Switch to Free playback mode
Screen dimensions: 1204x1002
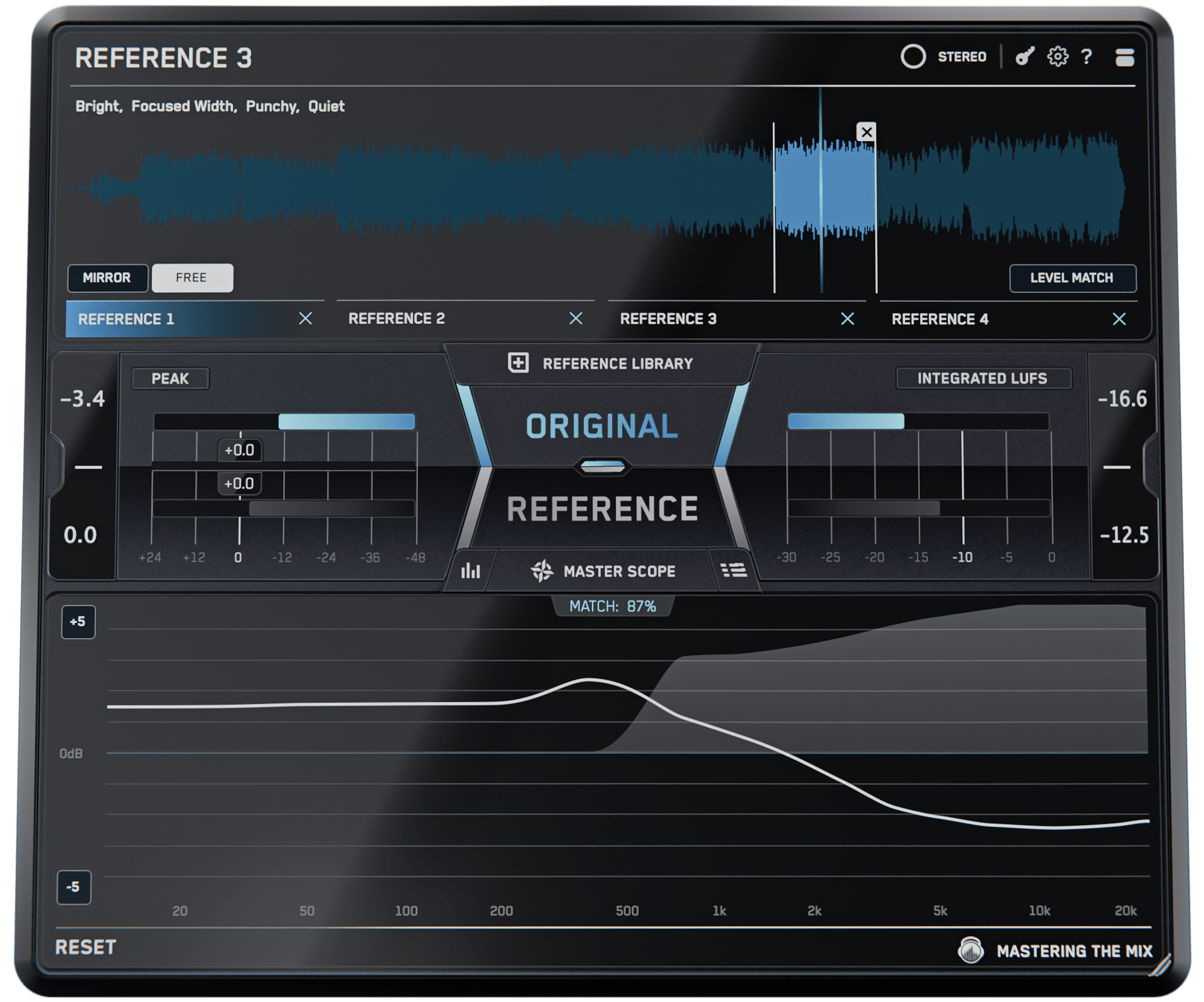(192, 278)
